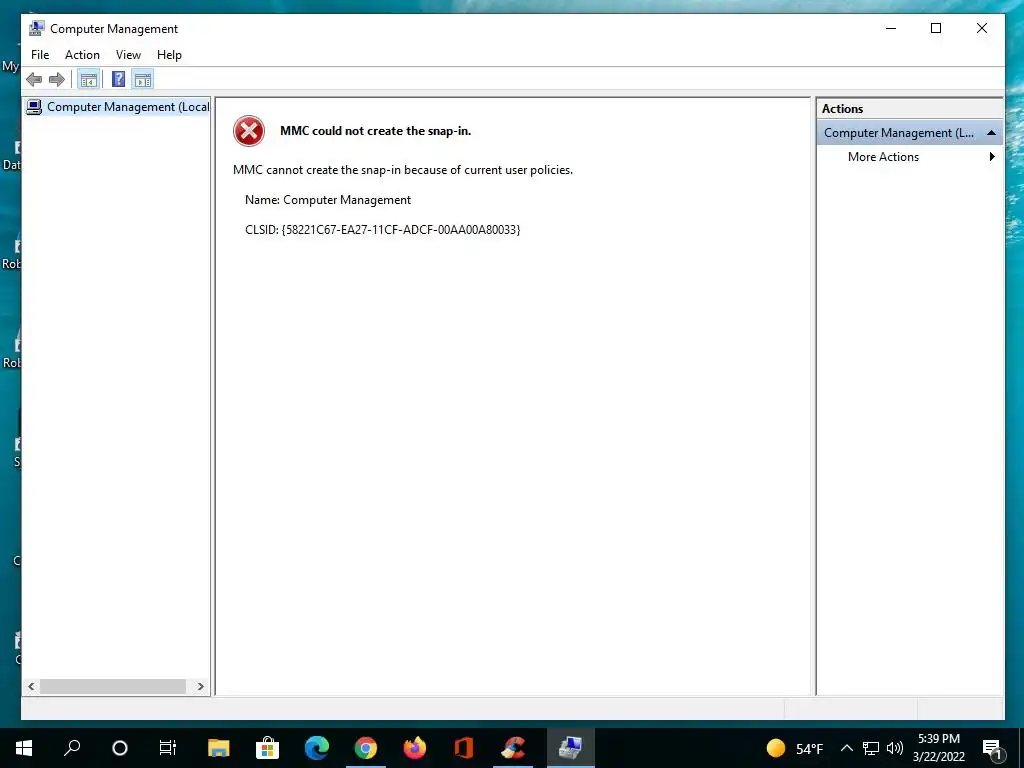Click the red error icon

click(x=249, y=131)
